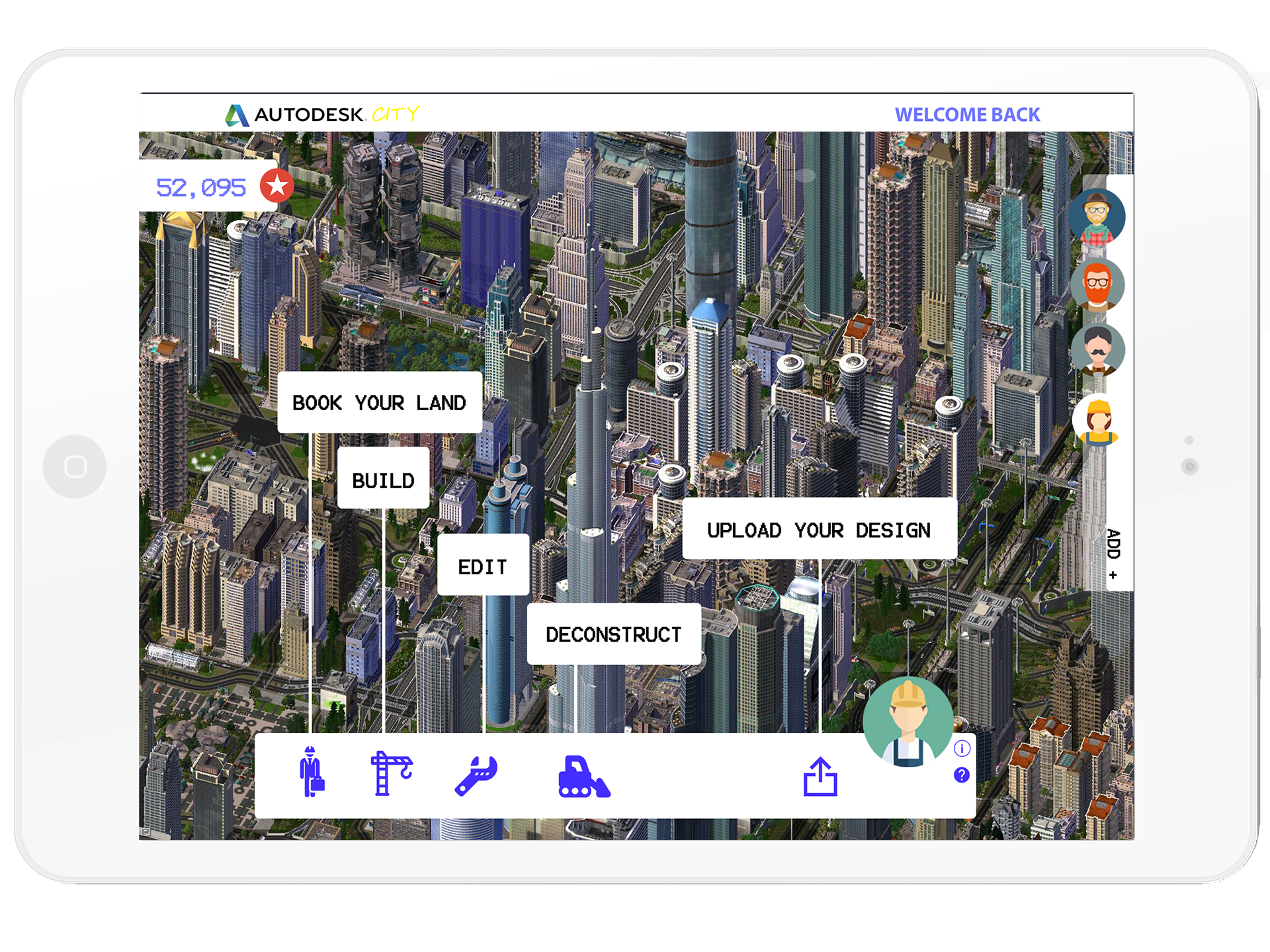Viewport: 1270px width, 952px height.
Task: Click the 52,095 points counter
Action: [201, 188]
